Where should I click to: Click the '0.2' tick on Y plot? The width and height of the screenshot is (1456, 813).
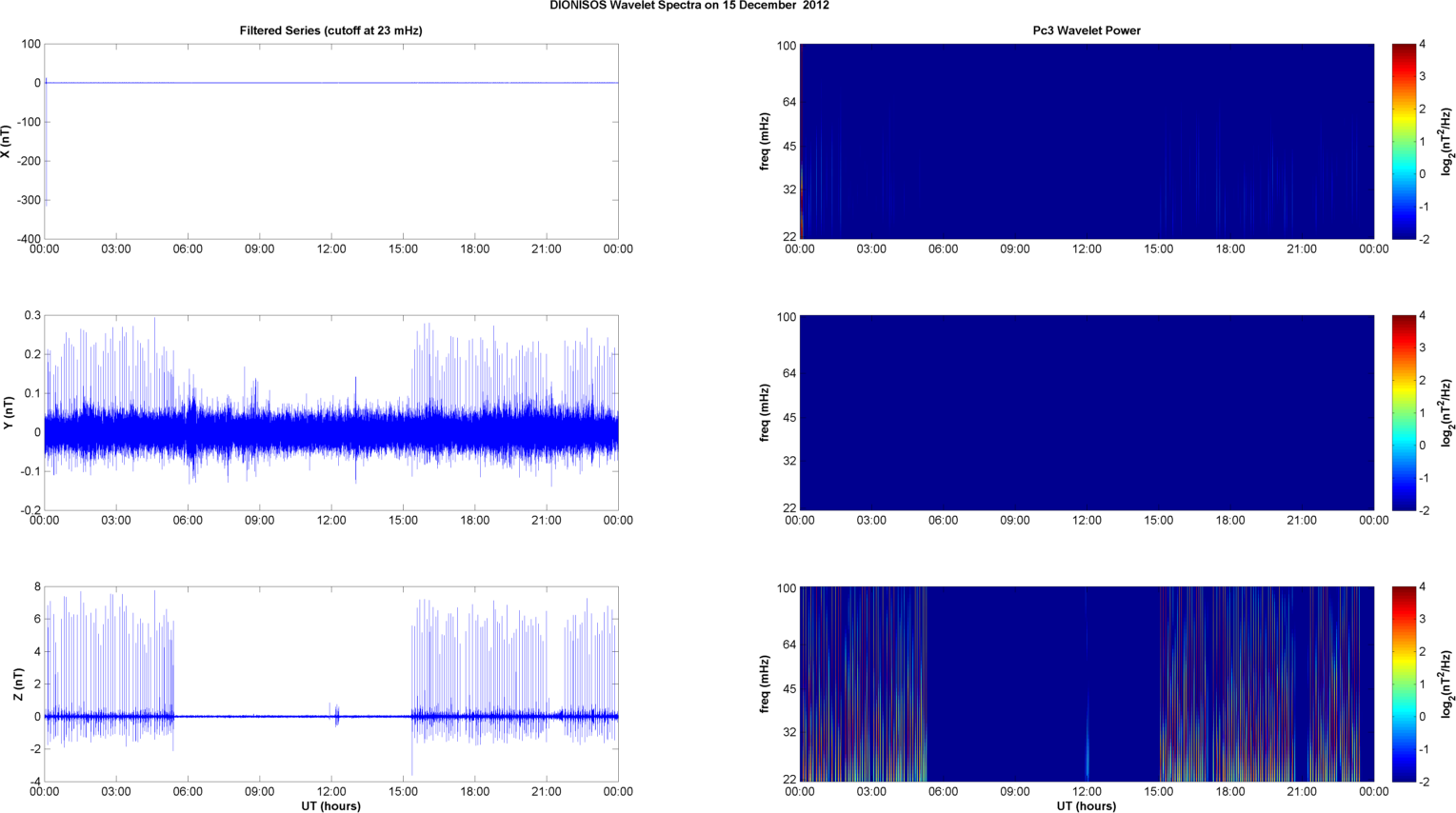32,354
